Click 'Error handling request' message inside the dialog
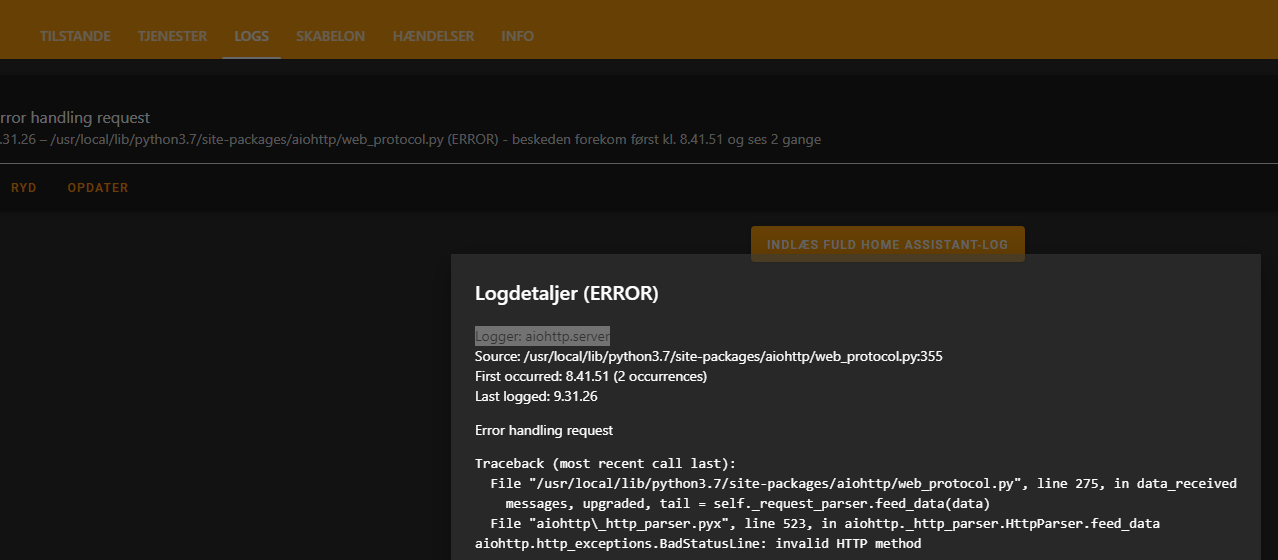Image resolution: width=1278 pixels, height=560 pixels. coord(544,430)
